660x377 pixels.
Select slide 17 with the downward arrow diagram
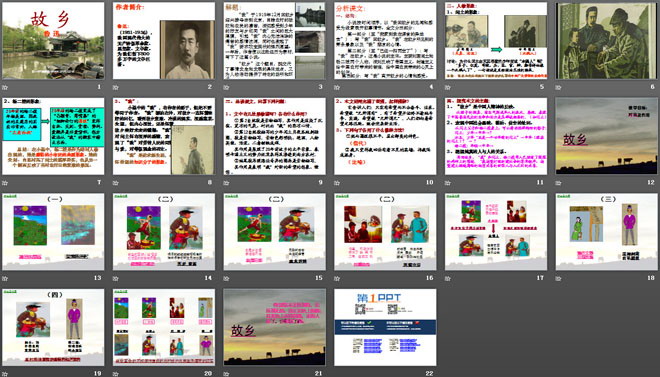click(x=496, y=232)
